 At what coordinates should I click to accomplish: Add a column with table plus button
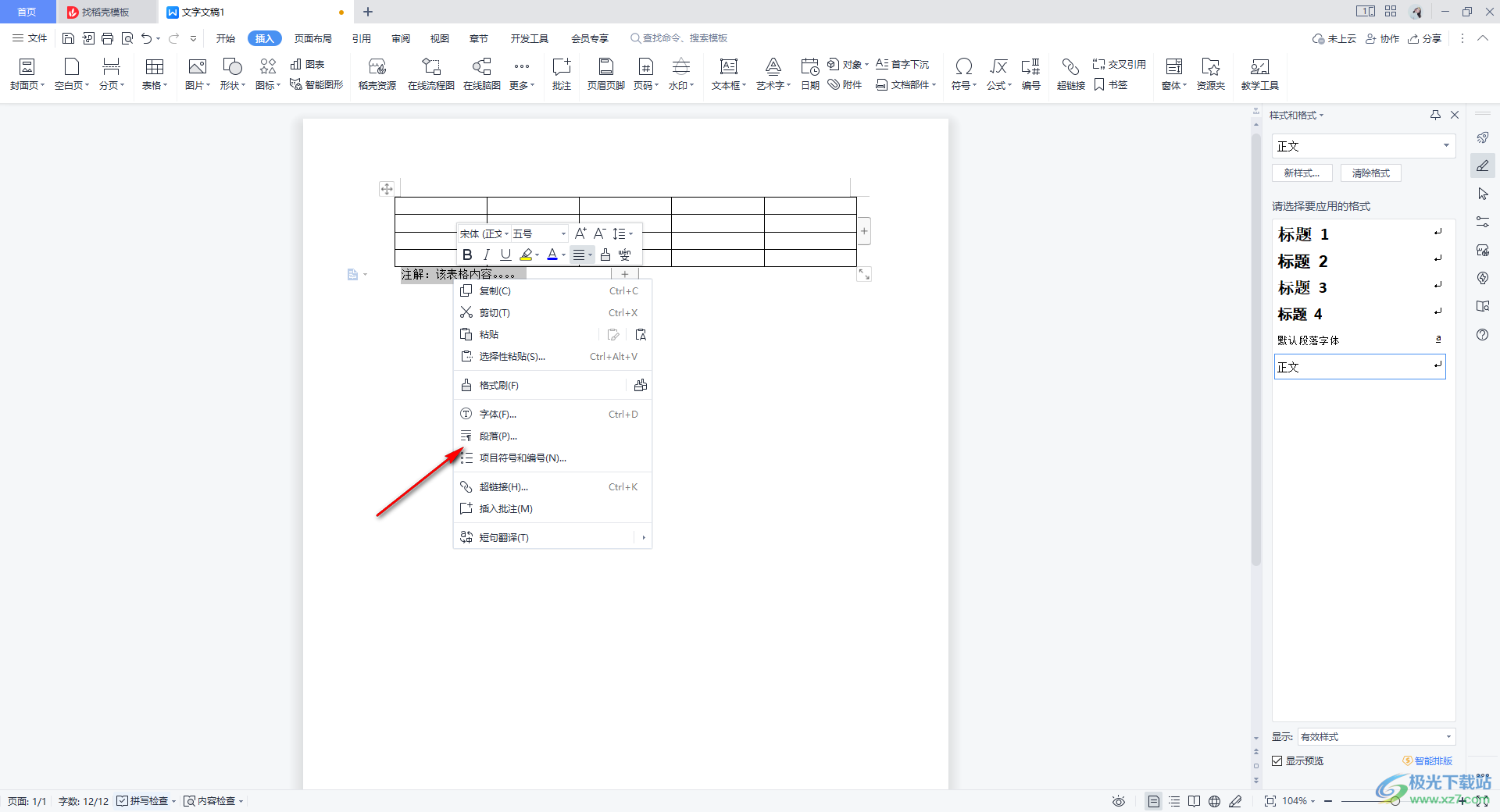(864, 231)
